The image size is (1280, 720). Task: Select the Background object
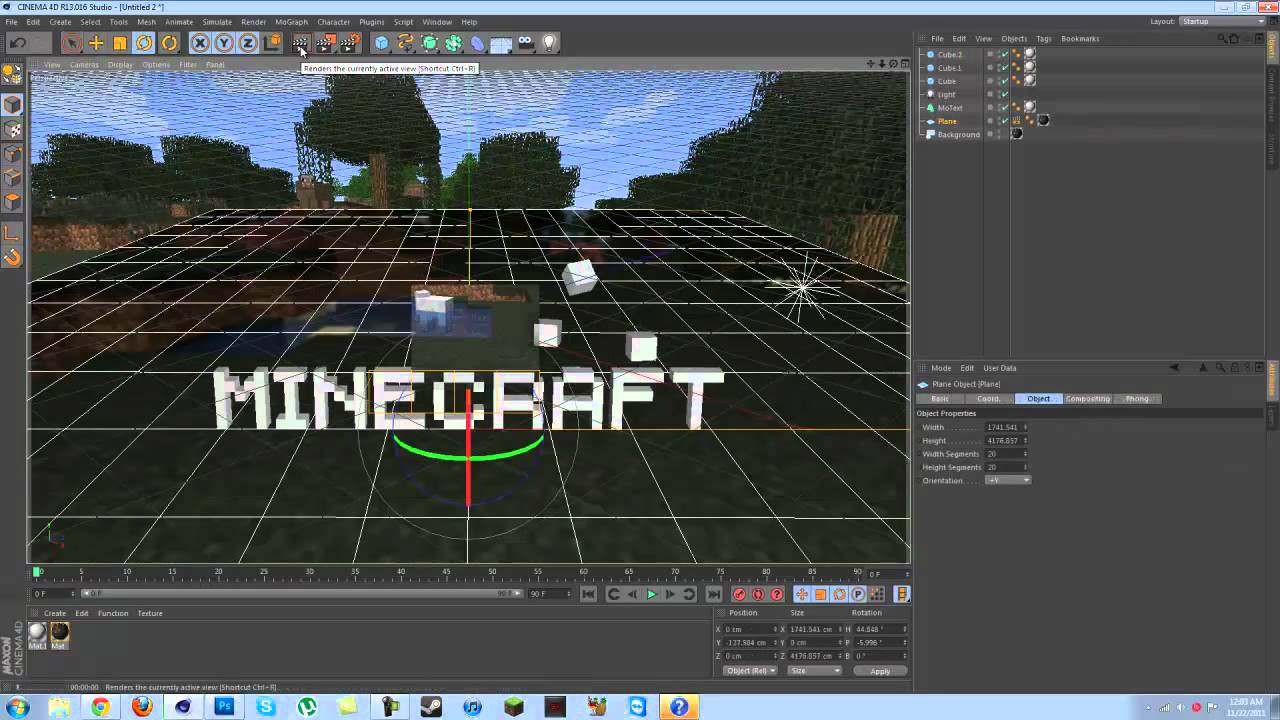pos(958,134)
